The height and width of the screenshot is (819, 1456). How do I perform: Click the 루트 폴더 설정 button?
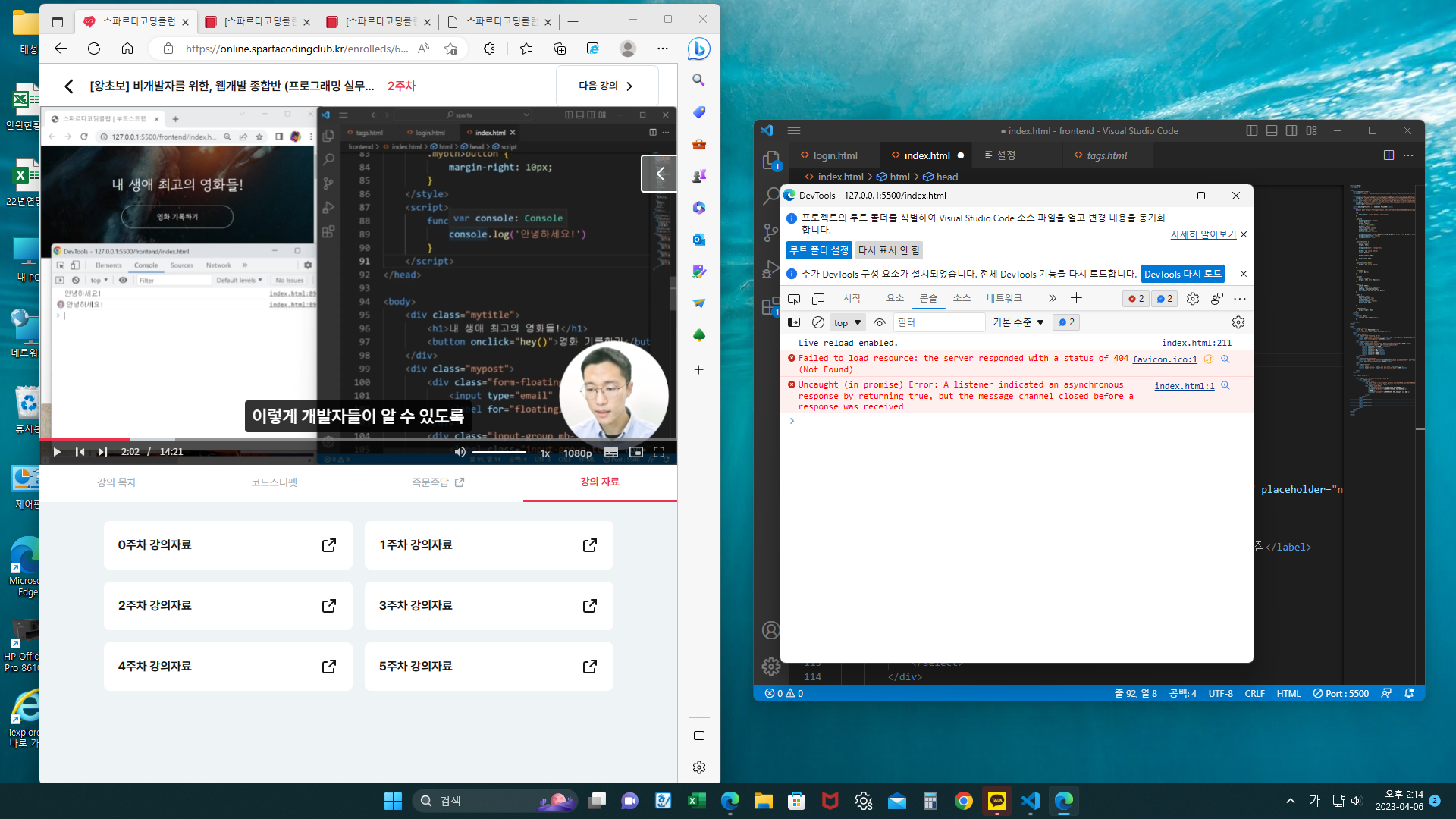click(819, 250)
